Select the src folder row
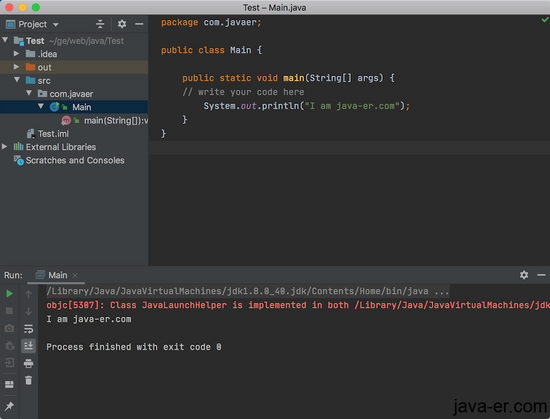 click(74, 81)
